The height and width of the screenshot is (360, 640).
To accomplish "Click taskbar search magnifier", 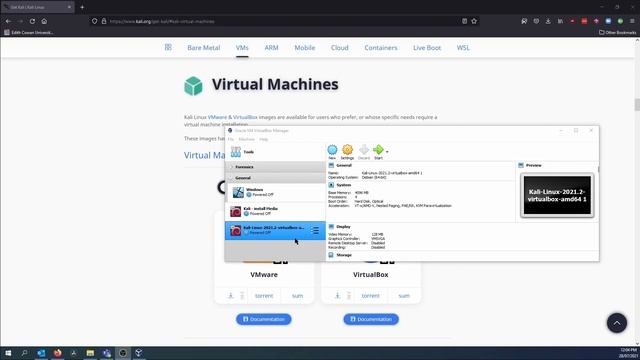I will [24, 353].
